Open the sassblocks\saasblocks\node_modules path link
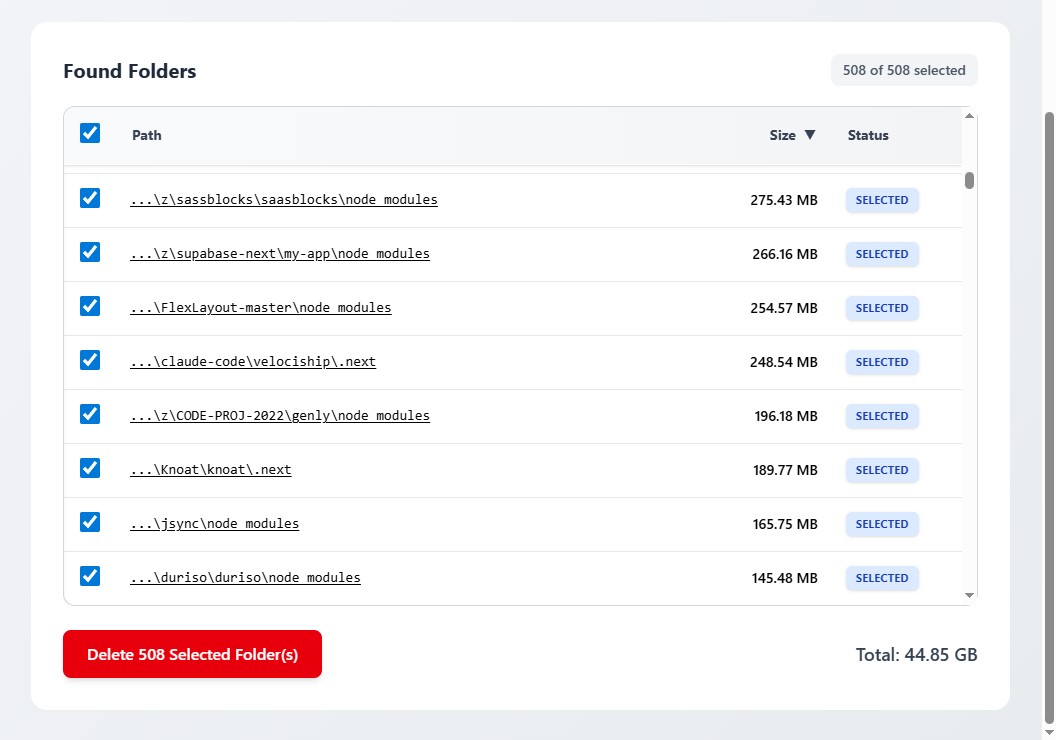The width and height of the screenshot is (1056, 740). [284, 200]
